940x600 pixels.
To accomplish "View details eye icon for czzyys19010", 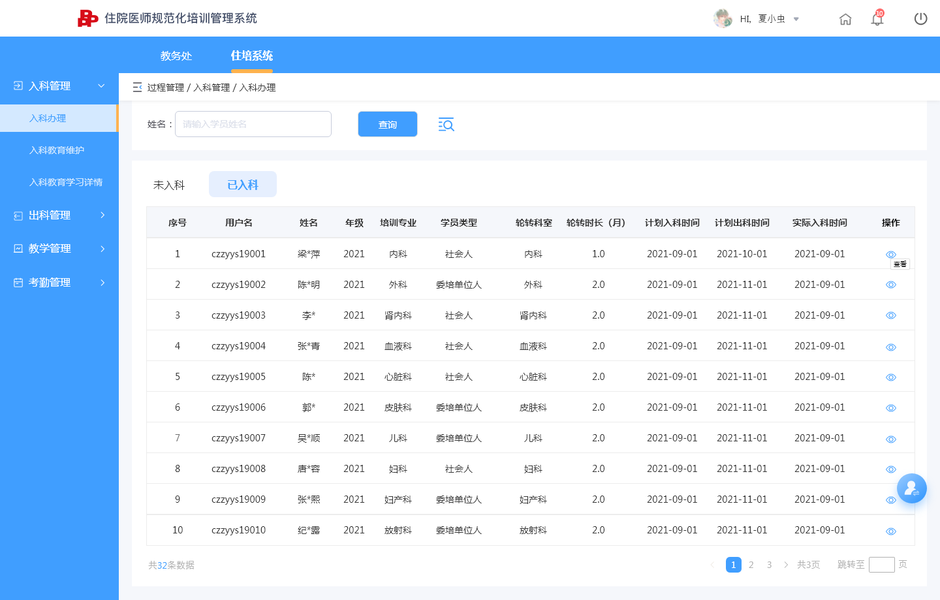I will (x=891, y=531).
